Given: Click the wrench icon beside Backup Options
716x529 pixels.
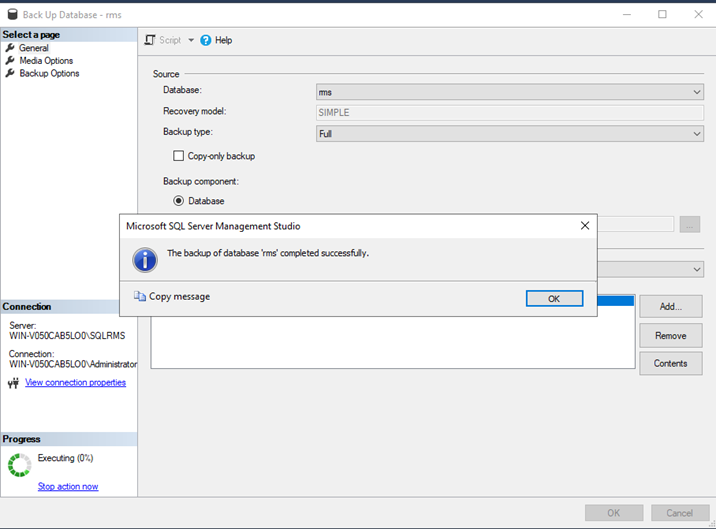Looking at the screenshot, I should (10, 73).
